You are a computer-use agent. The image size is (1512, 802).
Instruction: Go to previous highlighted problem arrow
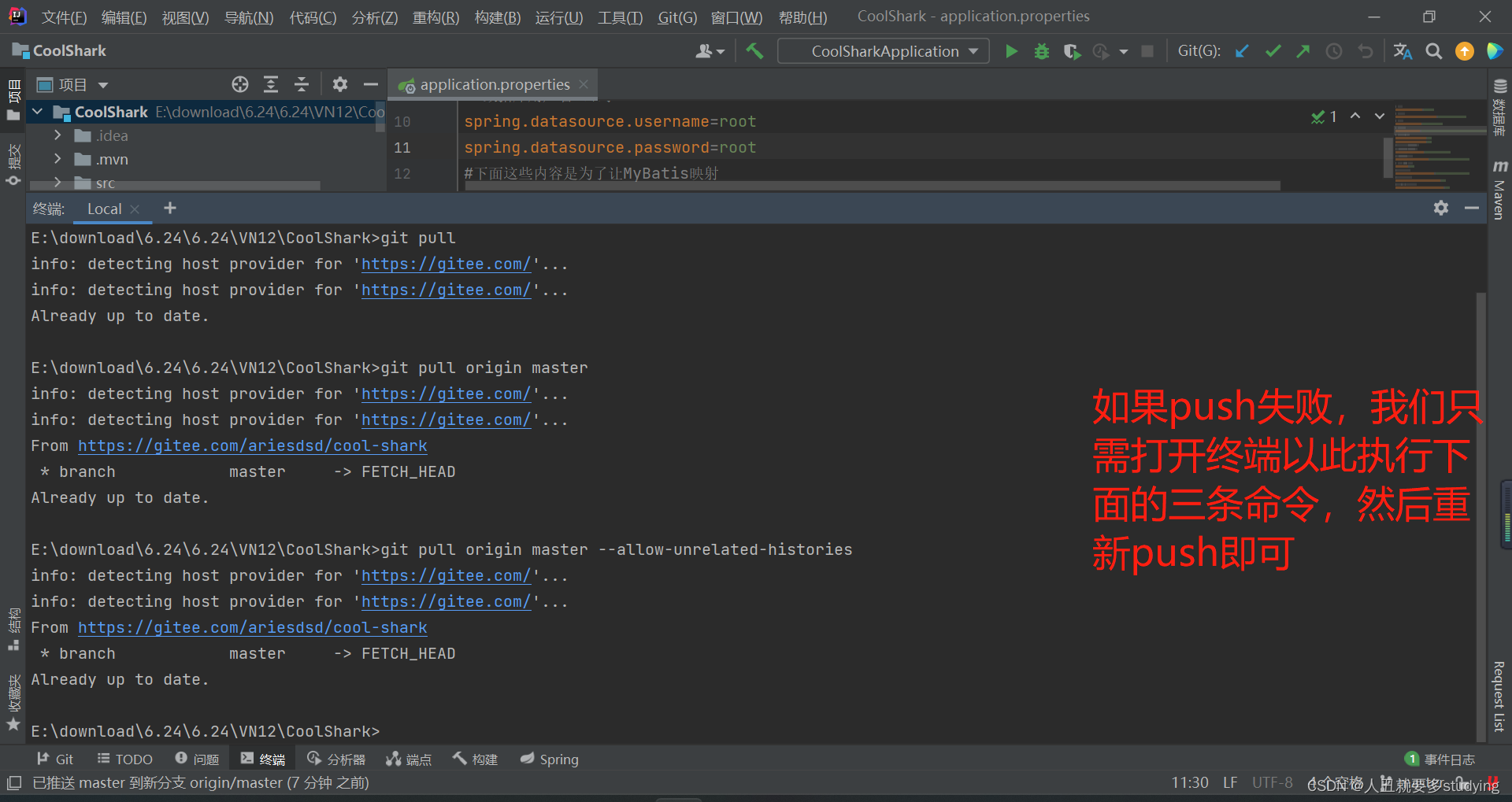(x=1355, y=116)
